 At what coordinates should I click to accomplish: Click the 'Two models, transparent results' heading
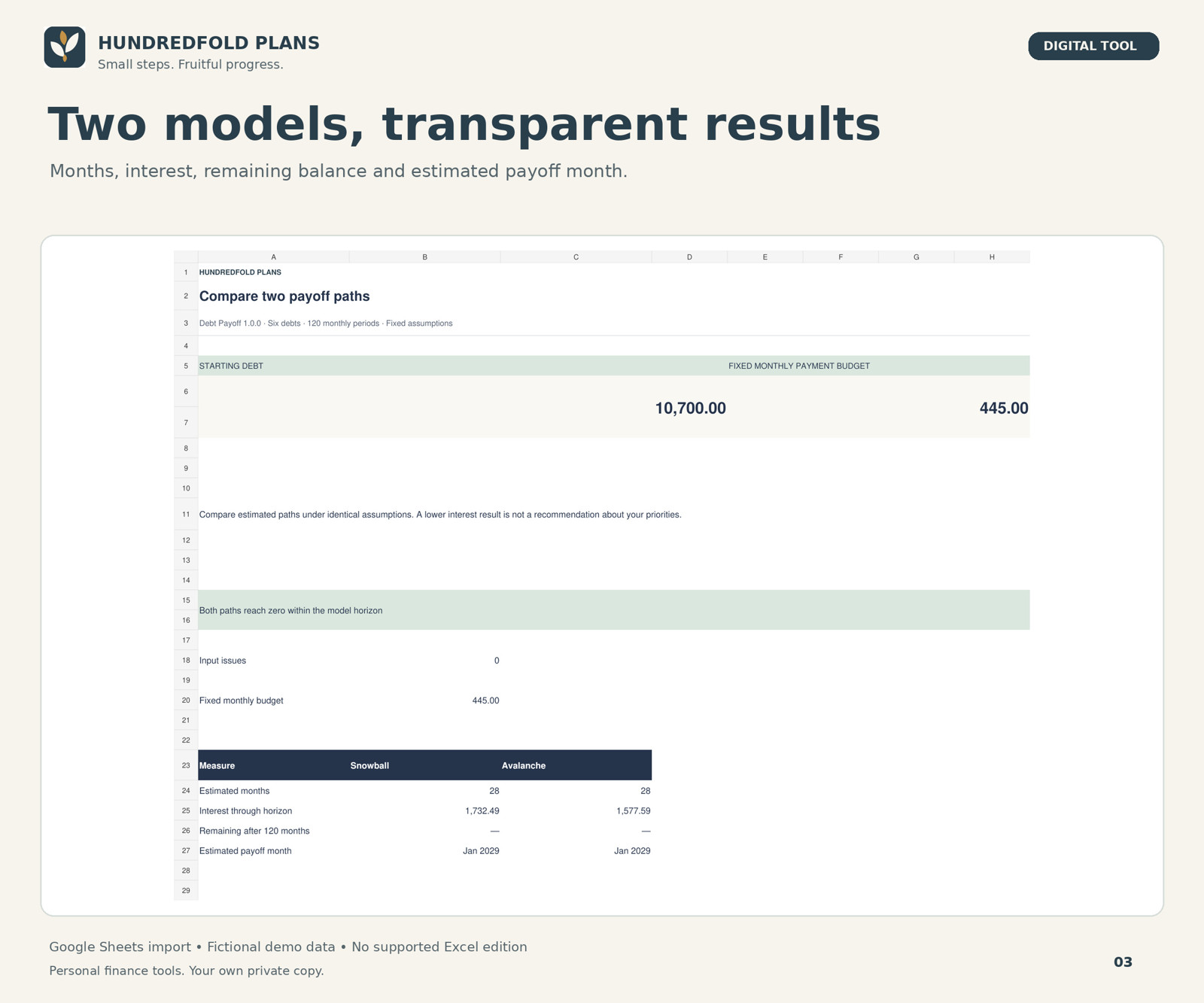click(x=464, y=124)
